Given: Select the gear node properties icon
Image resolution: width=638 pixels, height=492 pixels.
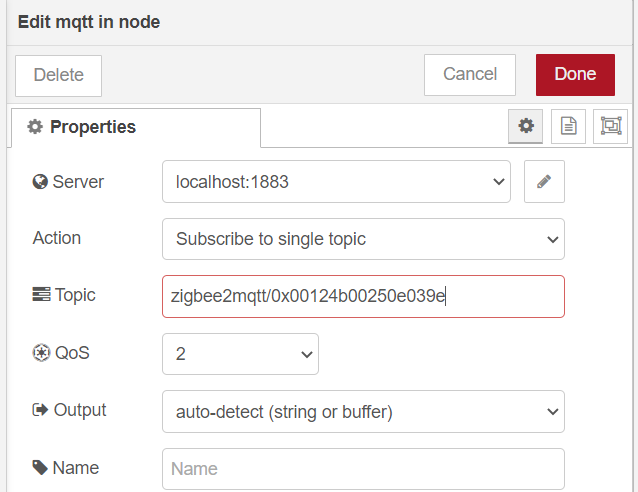Looking at the screenshot, I should coord(526,126).
